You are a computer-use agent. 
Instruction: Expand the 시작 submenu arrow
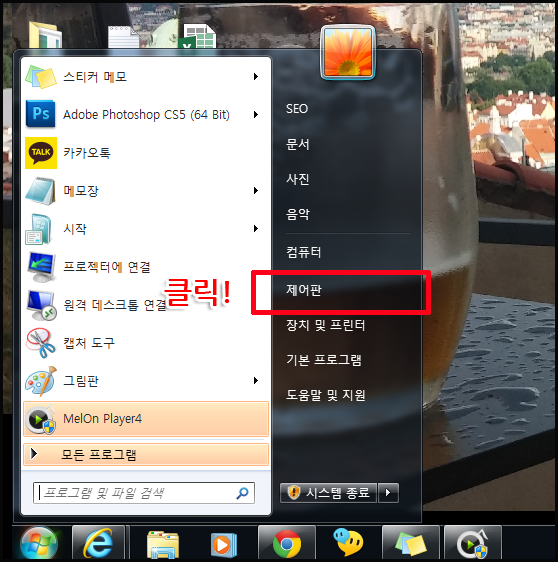point(256,228)
